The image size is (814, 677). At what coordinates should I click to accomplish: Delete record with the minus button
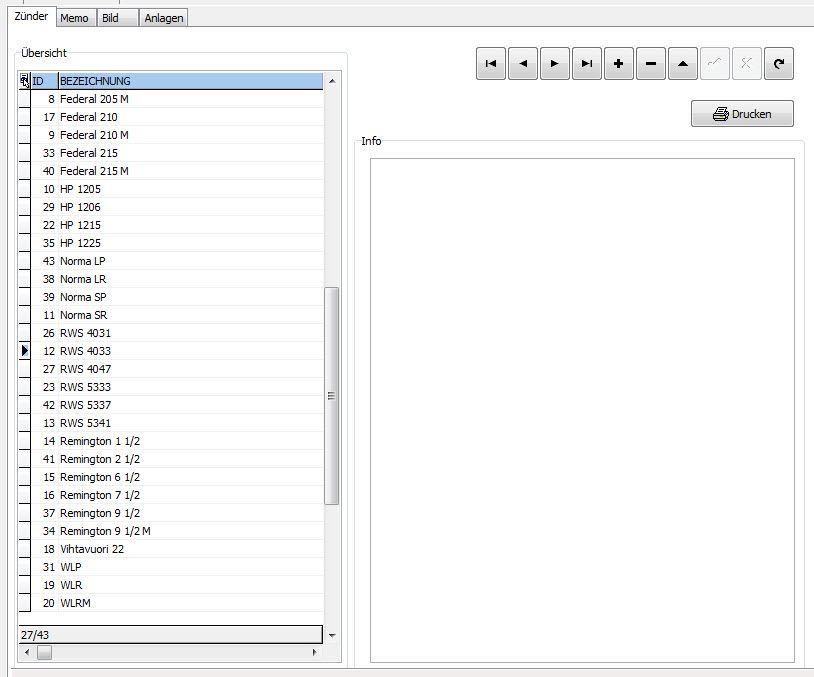click(651, 63)
